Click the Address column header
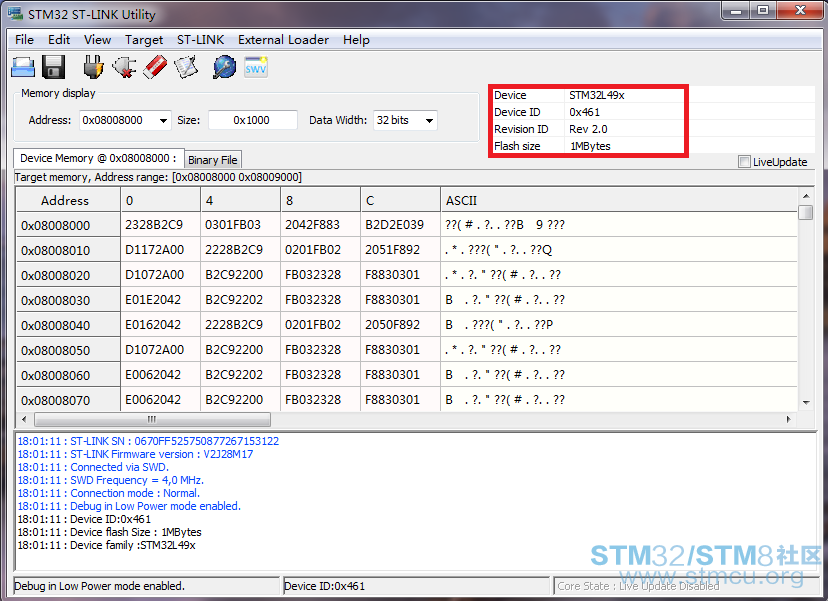 [68, 201]
